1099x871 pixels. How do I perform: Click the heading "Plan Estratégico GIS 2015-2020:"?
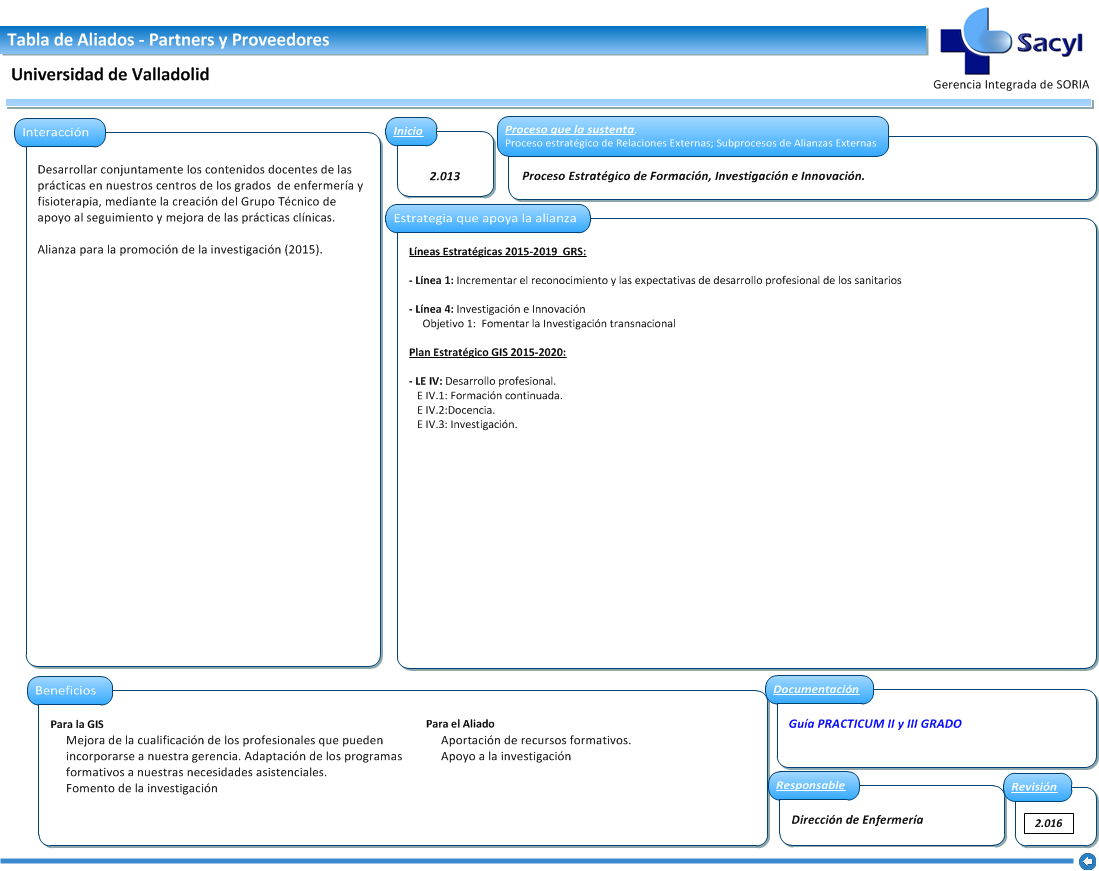(488, 352)
